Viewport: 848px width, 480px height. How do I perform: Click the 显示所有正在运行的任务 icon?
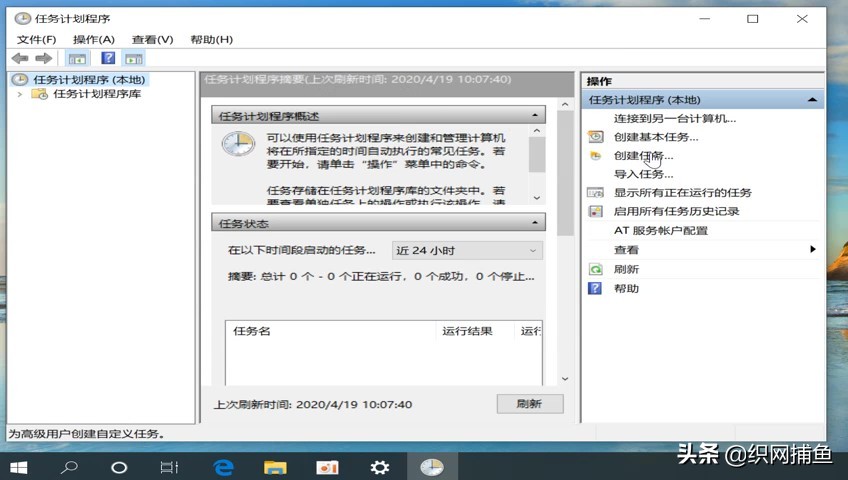595,192
